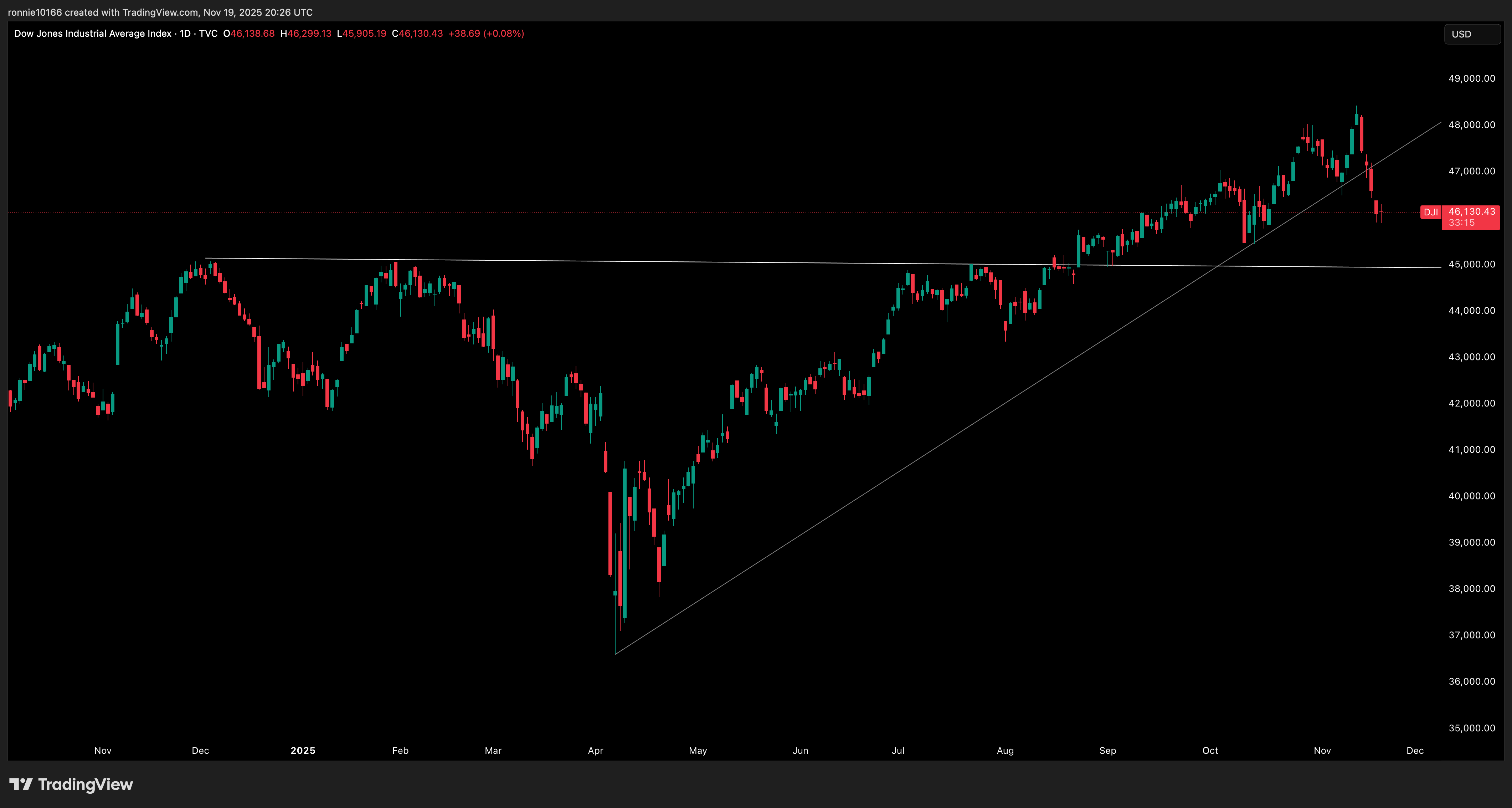Click the 2025 label on the time axis
1512x808 pixels.
(x=303, y=751)
